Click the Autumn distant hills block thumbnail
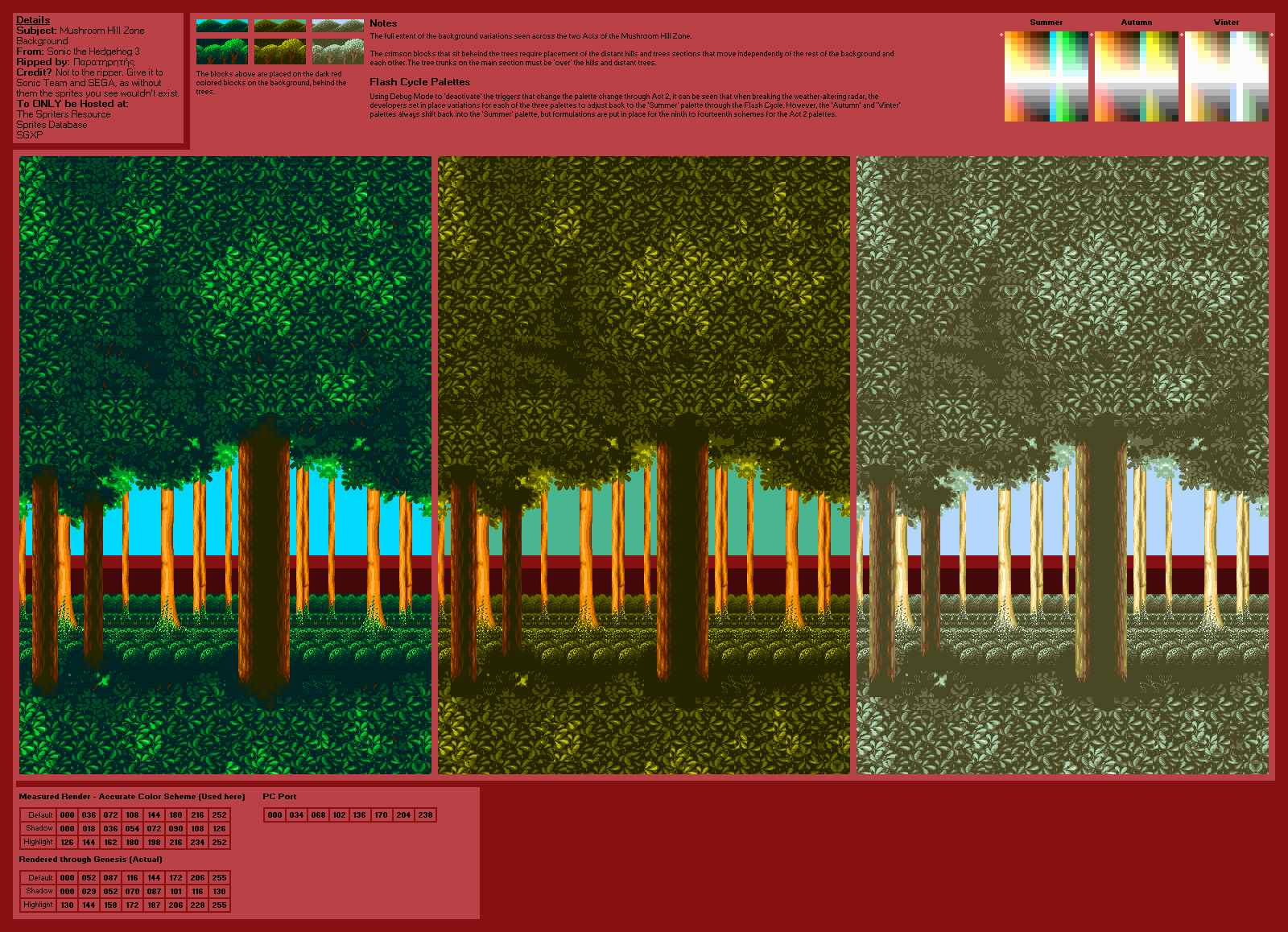Viewport: 1288px width, 932px height. click(x=280, y=26)
